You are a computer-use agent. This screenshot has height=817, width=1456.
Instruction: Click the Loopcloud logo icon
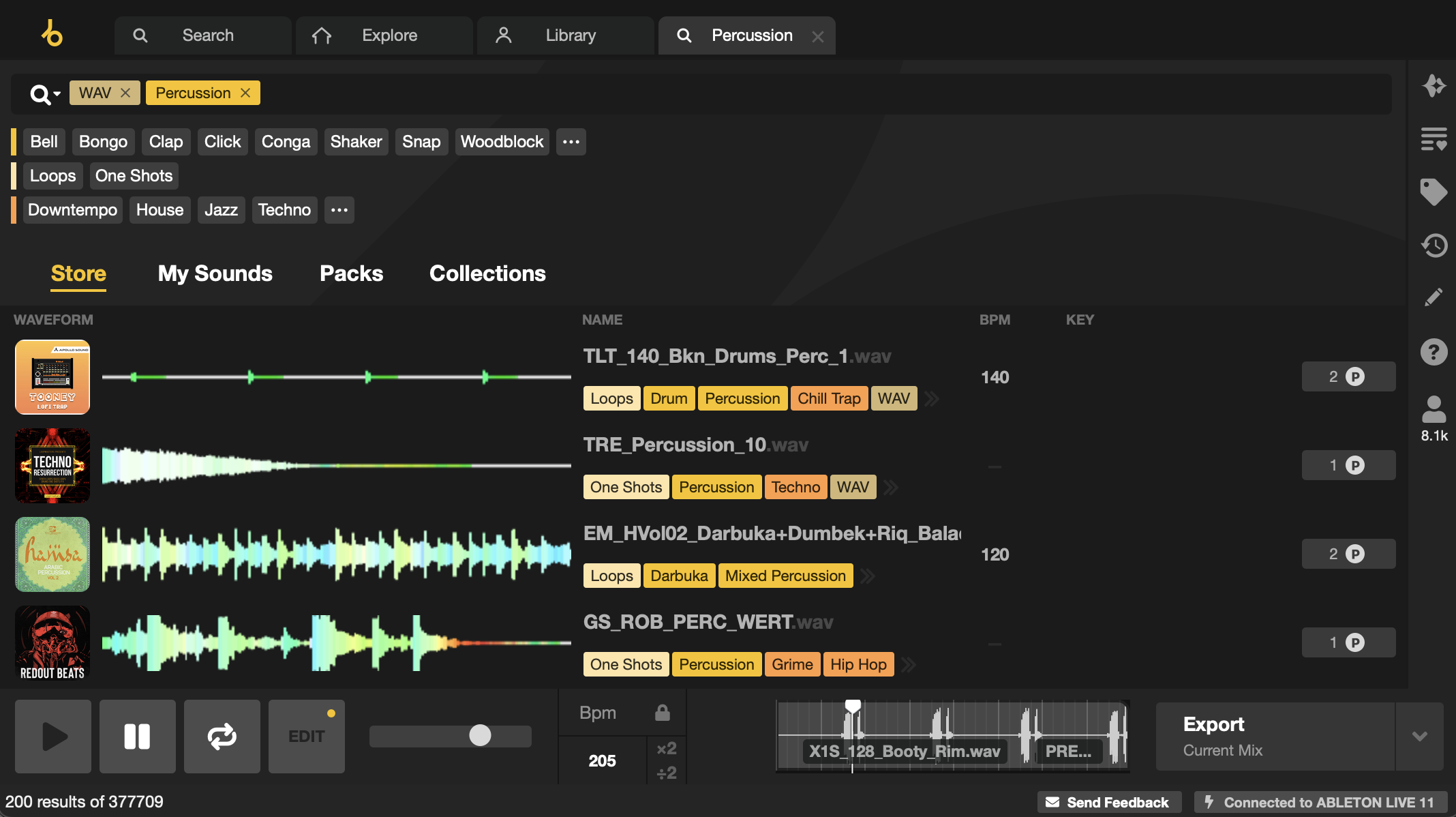click(52, 33)
